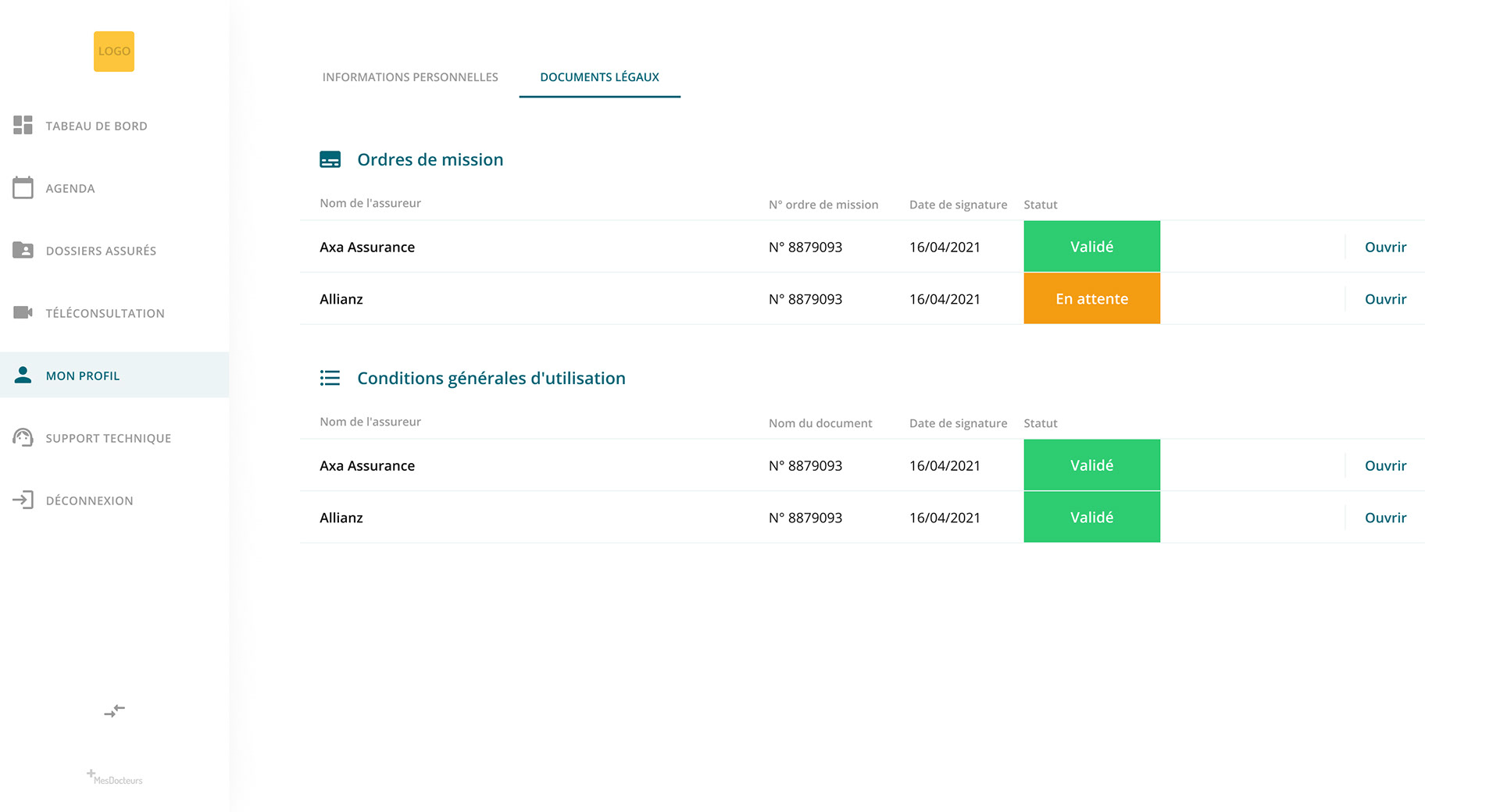1500x812 pixels.
Task: Click the N° ordre de mission column header
Action: coord(823,205)
